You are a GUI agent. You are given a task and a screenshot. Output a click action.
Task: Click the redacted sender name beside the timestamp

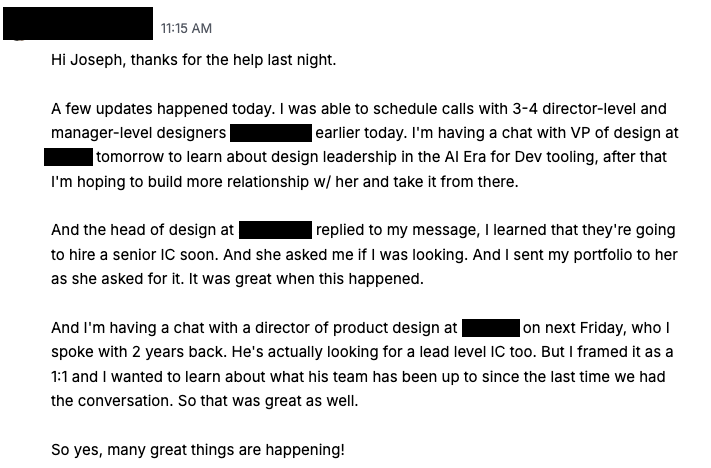tap(78, 23)
